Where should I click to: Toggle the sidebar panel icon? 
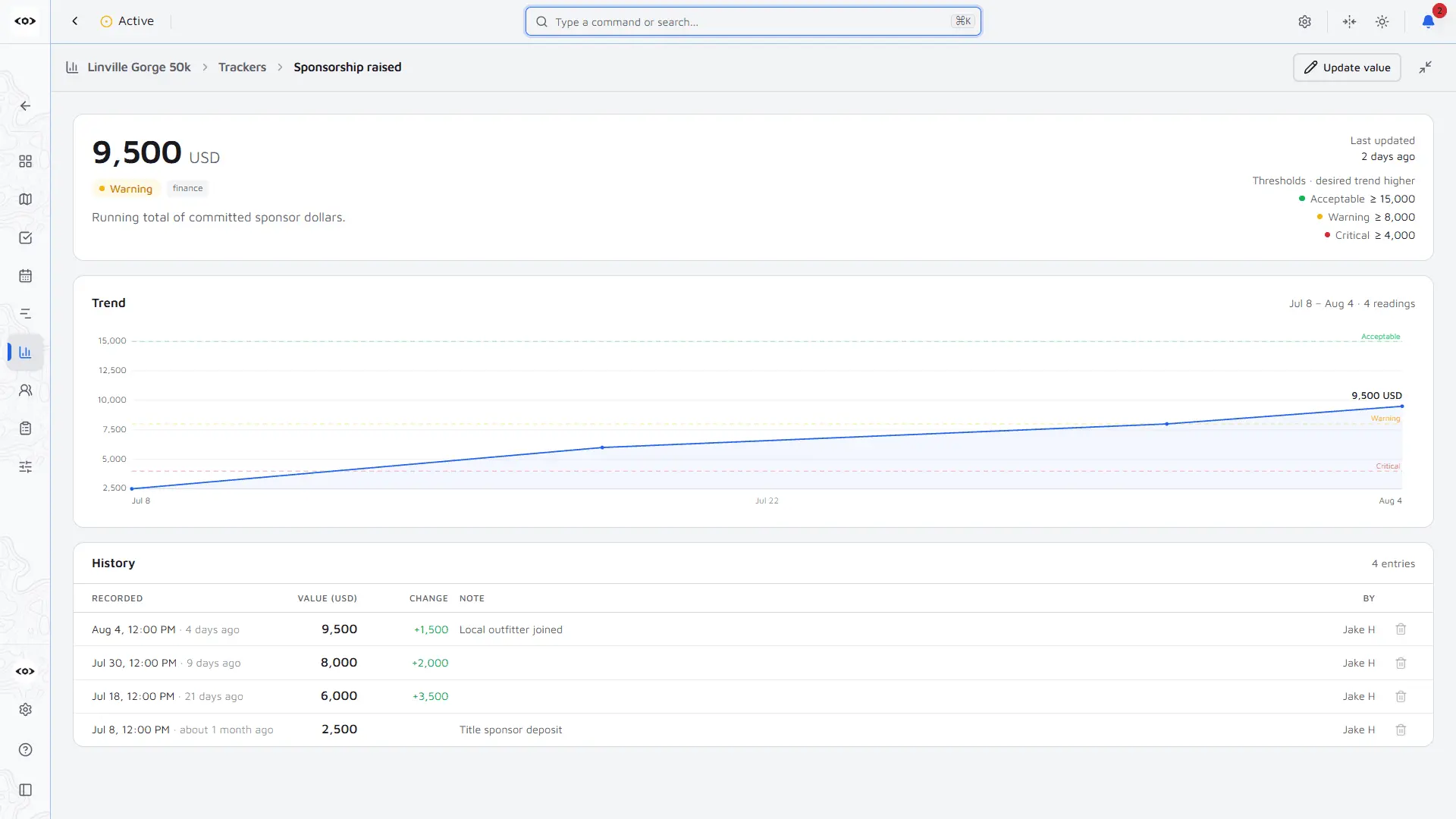(x=25, y=790)
